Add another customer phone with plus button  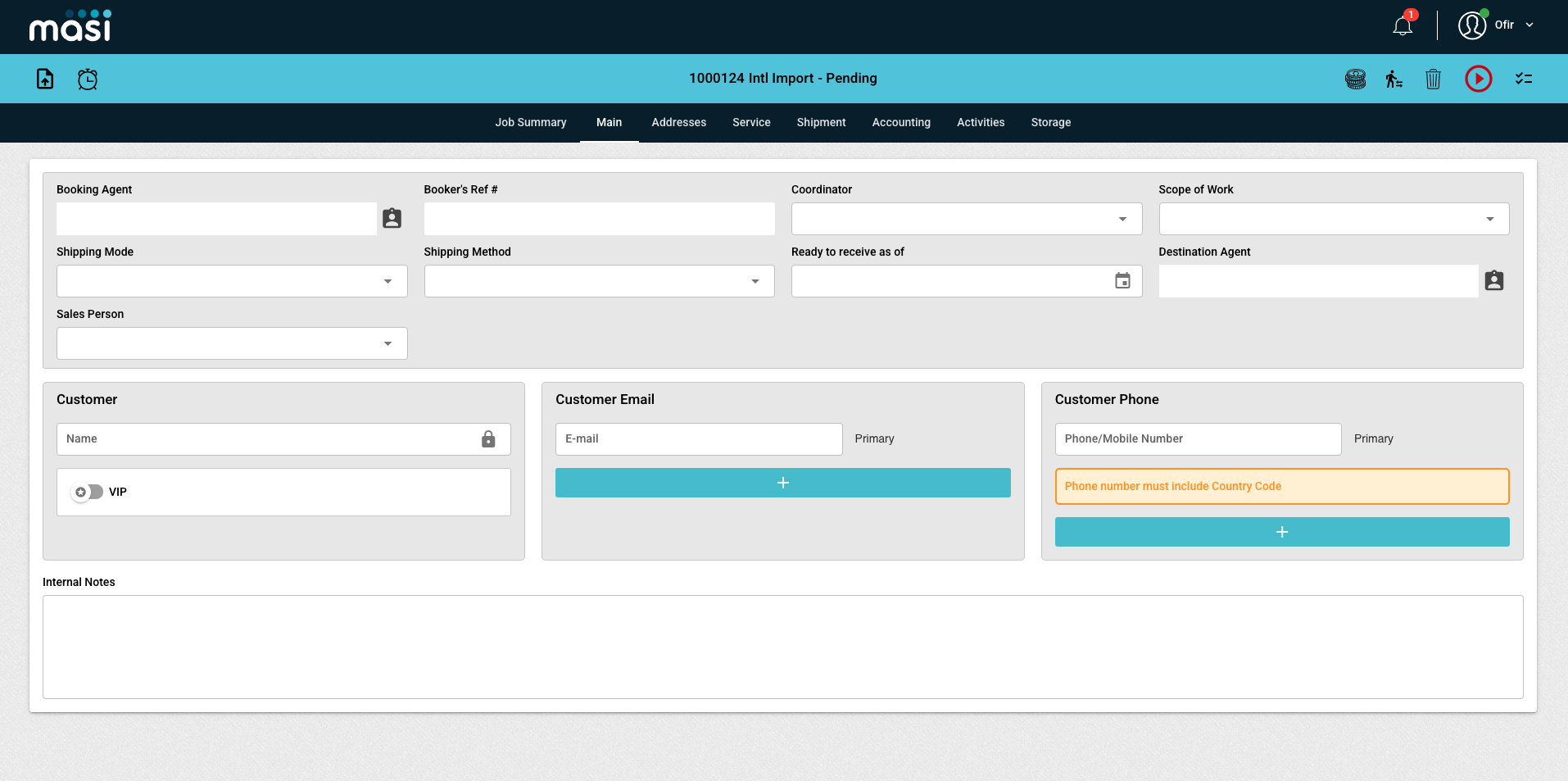1281,532
